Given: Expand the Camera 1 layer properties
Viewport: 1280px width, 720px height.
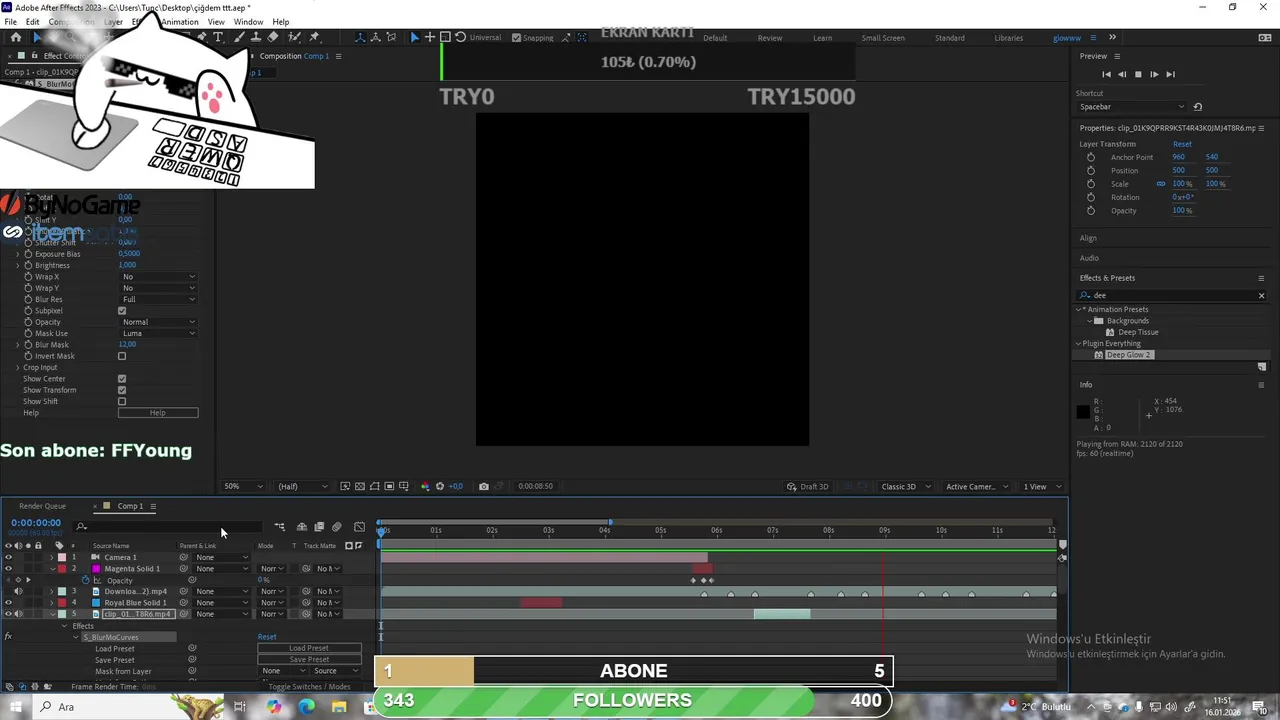Looking at the screenshot, I should click(x=52, y=557).
